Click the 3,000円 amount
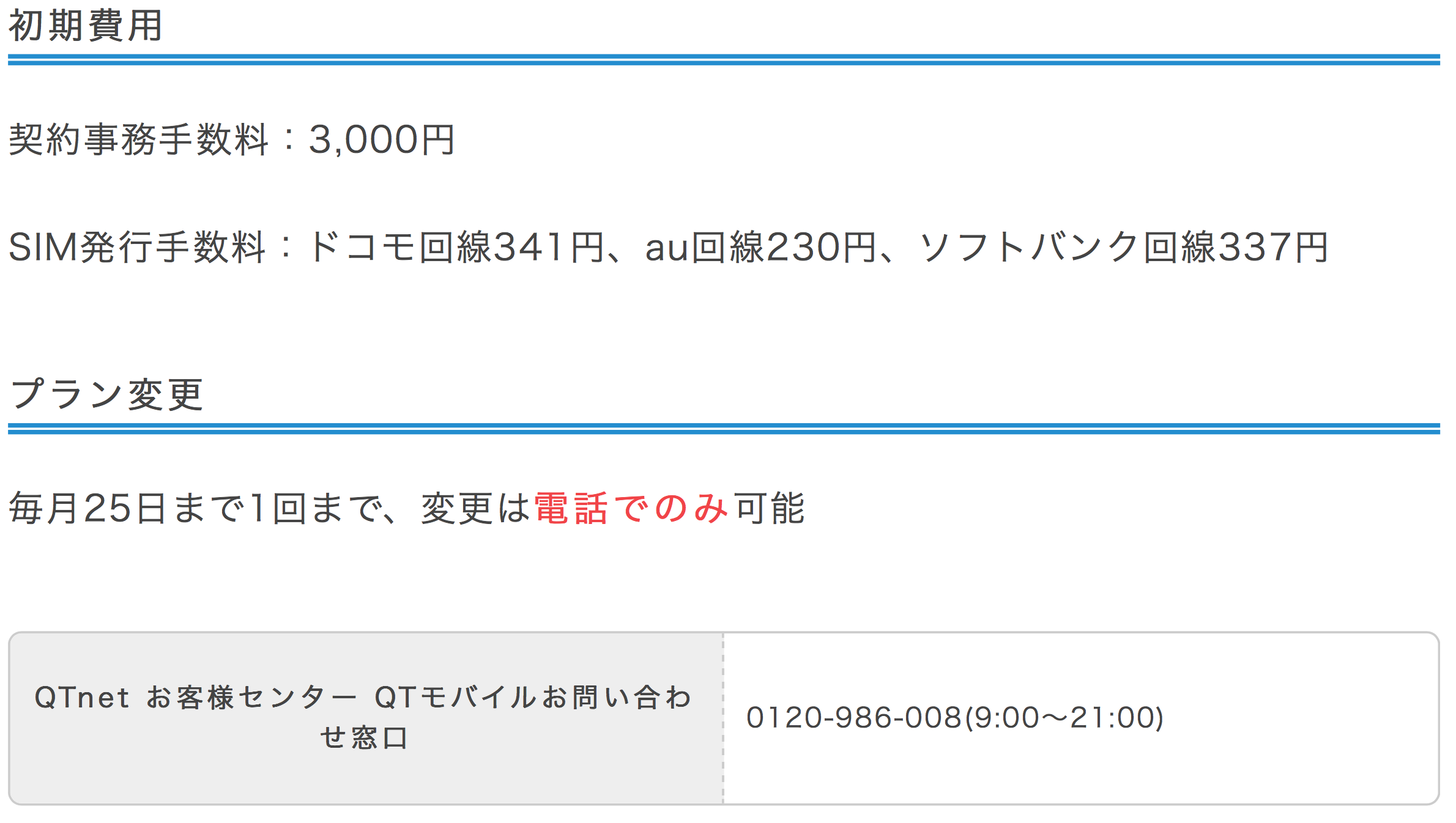1456x823 pixels. click(x=382, y=139)
